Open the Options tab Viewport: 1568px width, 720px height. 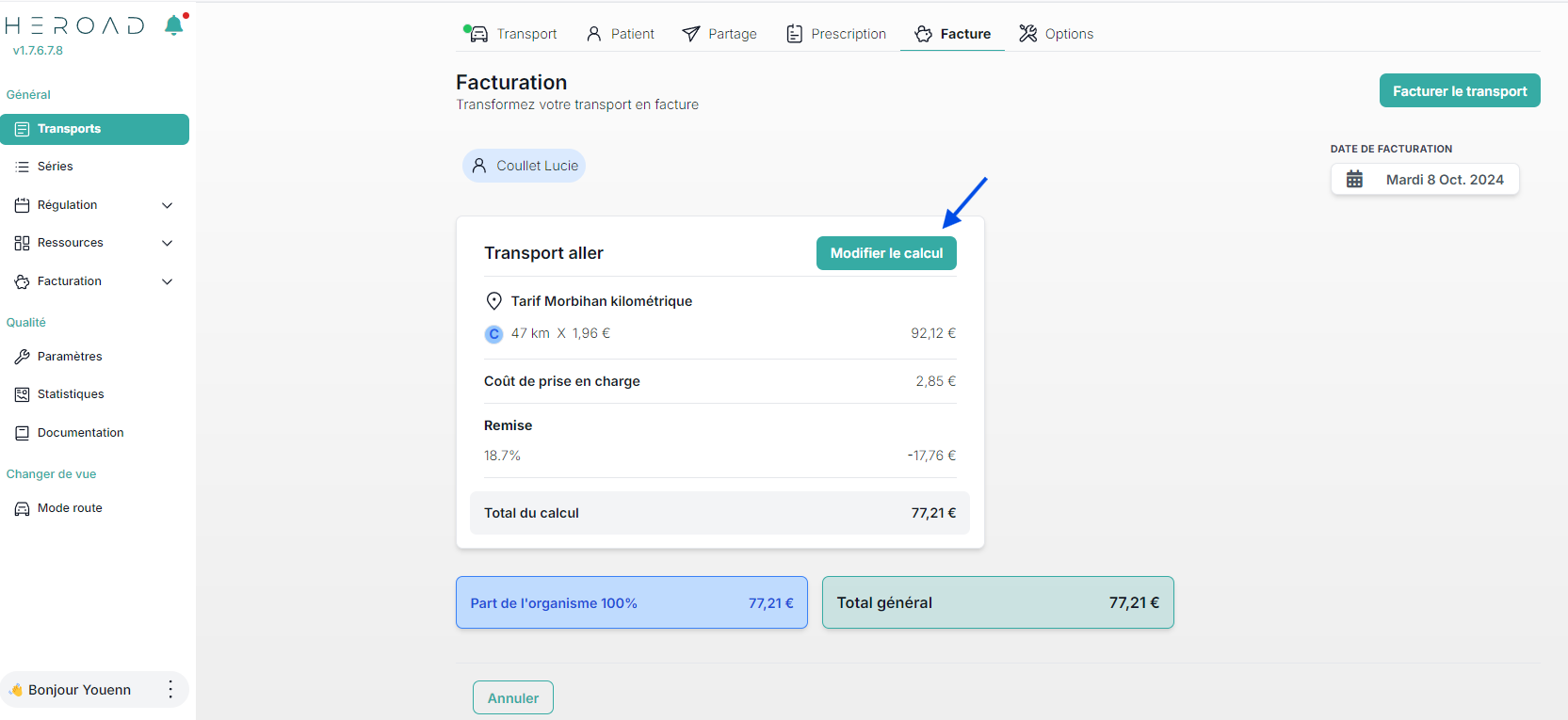(1056, 34)
